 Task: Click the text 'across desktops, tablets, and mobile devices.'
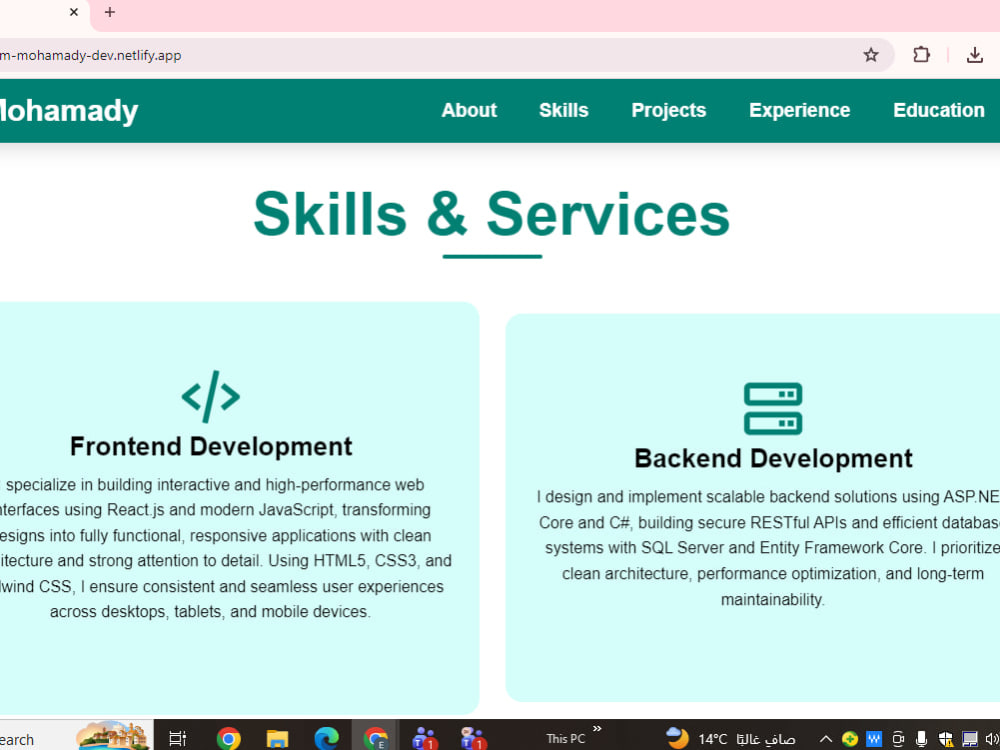coord(210,612)
